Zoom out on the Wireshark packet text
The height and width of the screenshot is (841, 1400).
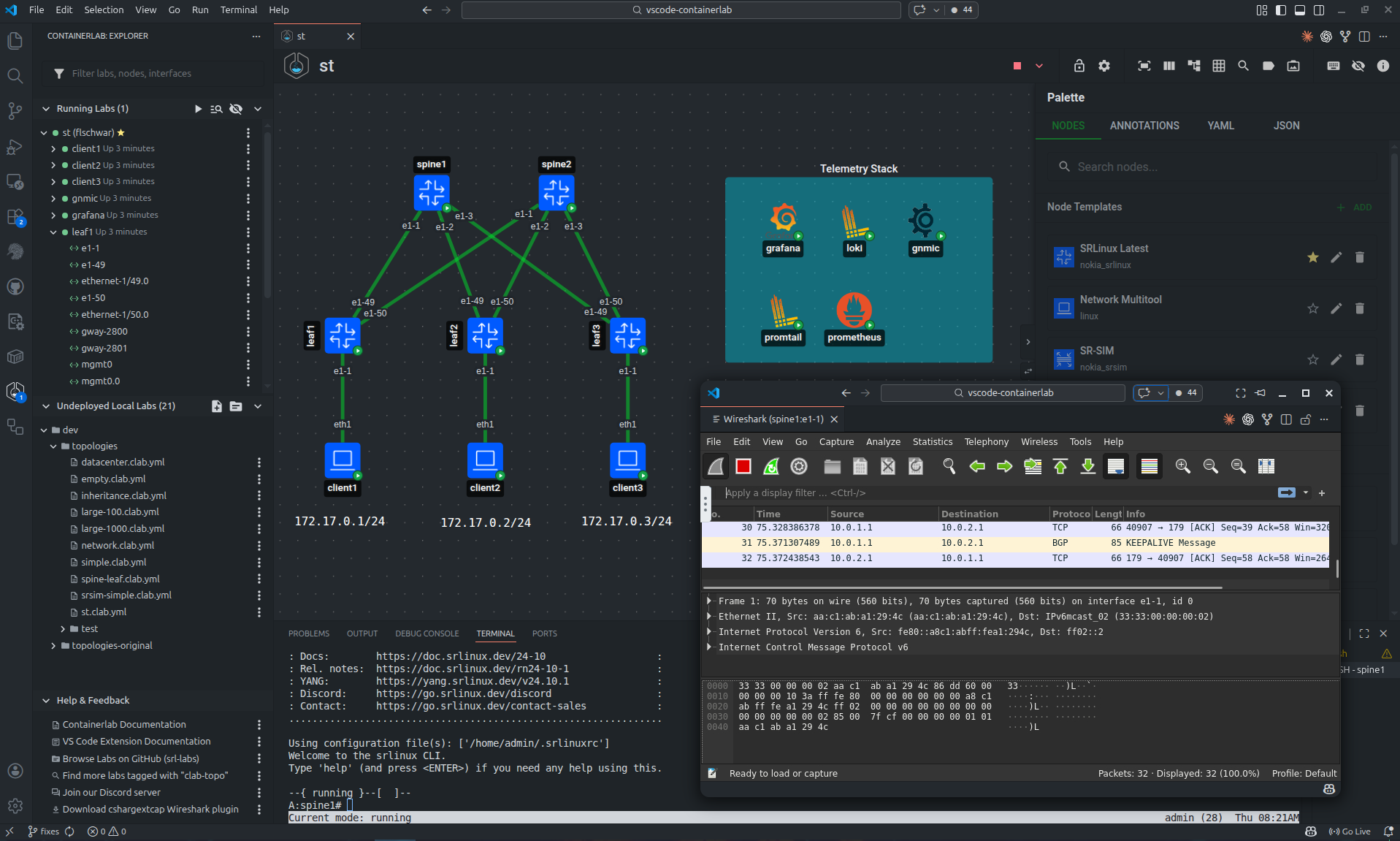[x=1210, y=466]
